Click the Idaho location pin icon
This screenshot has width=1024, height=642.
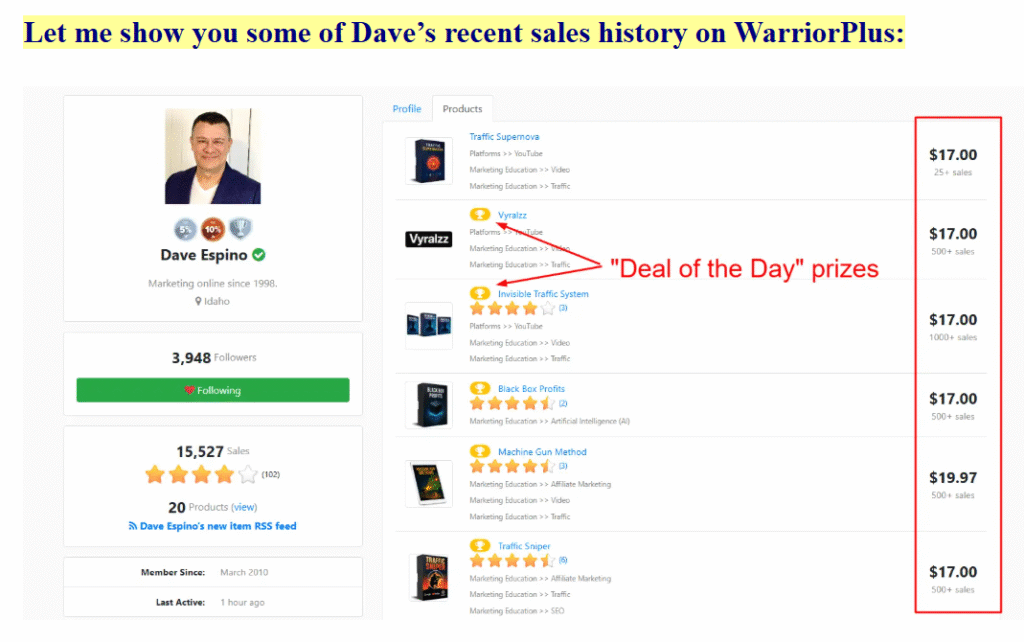198,301
